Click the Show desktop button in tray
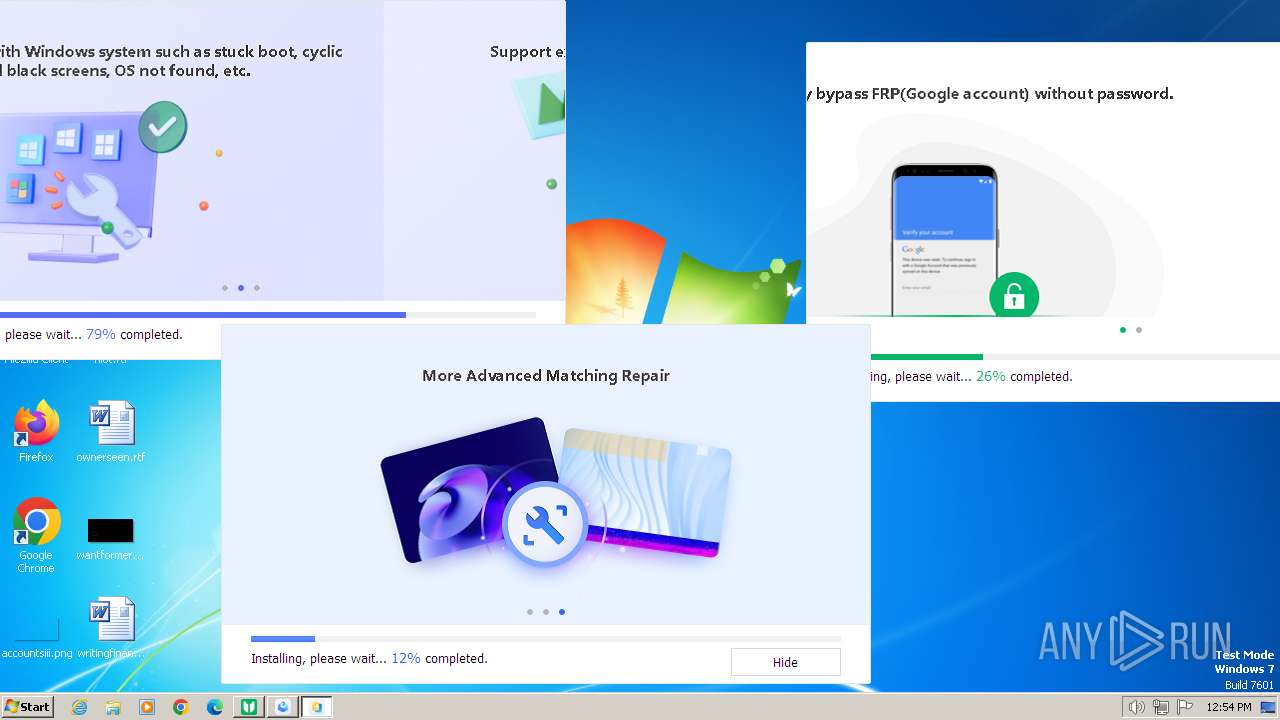Image resolution: width=1280 pixels, height=720 pixels. tap(1268, 707)
